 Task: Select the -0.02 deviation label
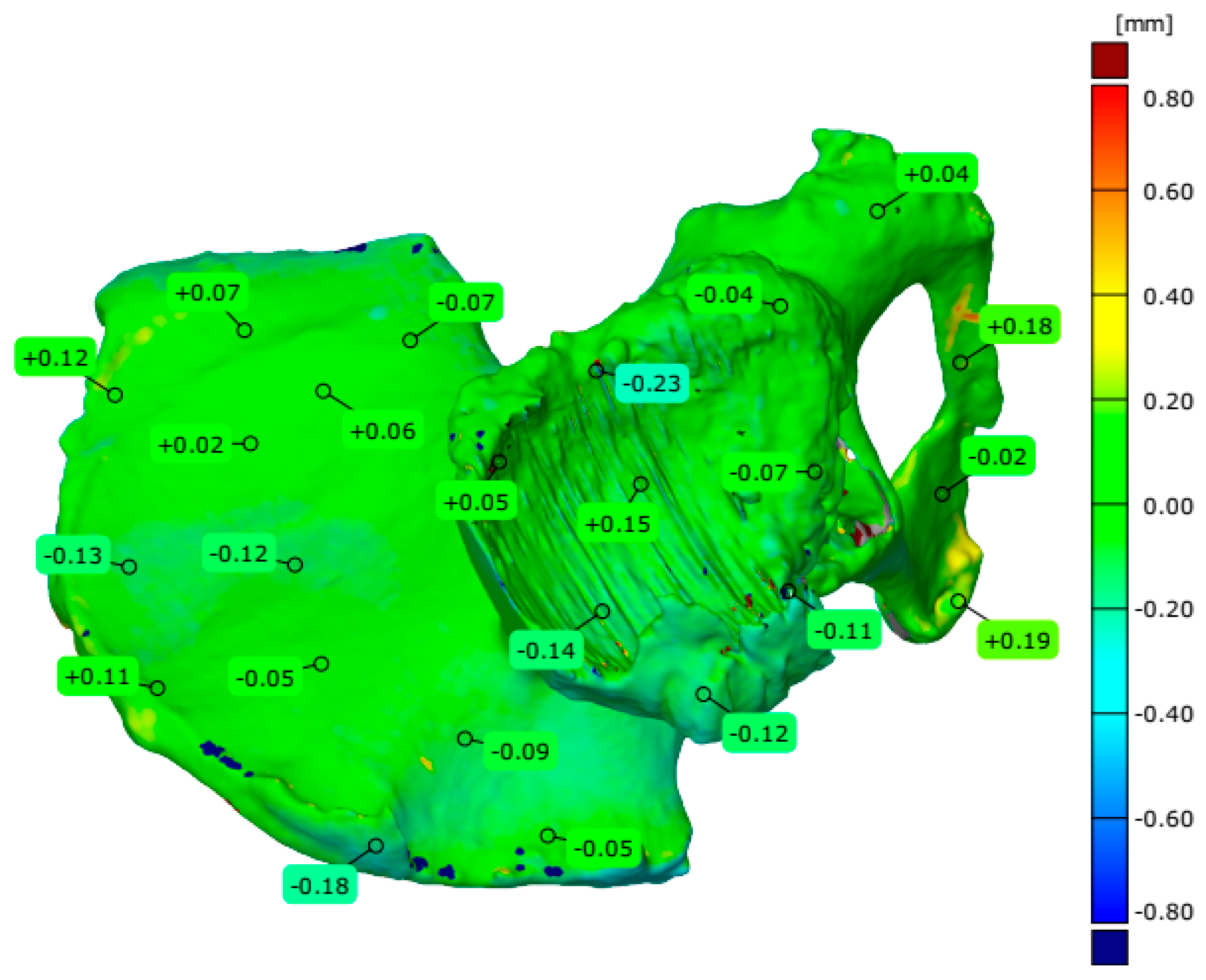click(998, 456)
